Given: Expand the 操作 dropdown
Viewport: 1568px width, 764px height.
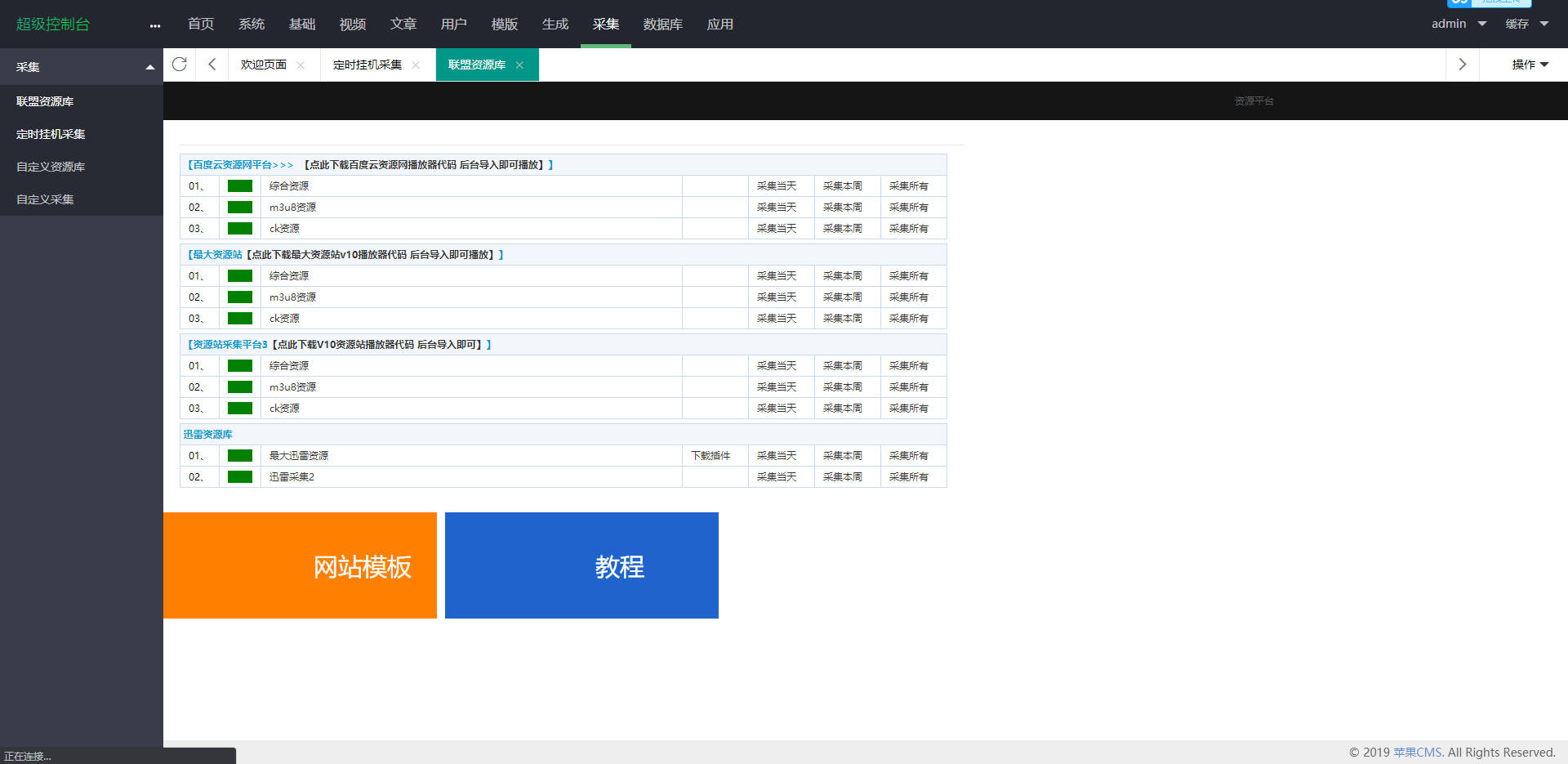Looking at the screenshot, I should (x=1530, y=65).
